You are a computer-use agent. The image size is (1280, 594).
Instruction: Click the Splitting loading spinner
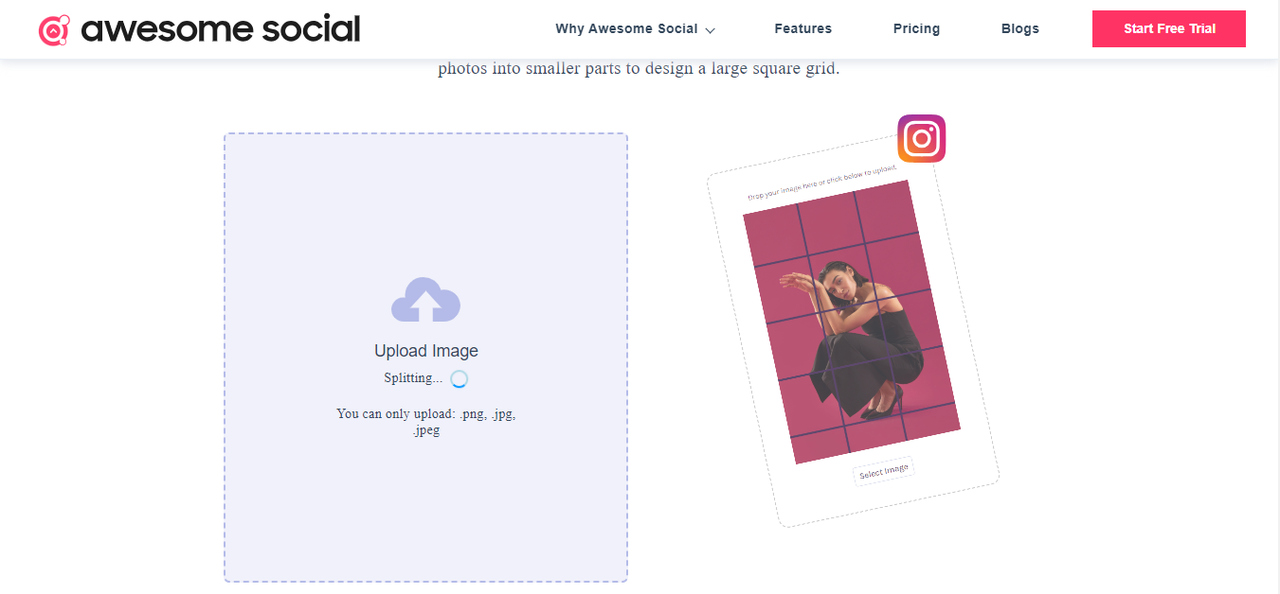(459, 379)
